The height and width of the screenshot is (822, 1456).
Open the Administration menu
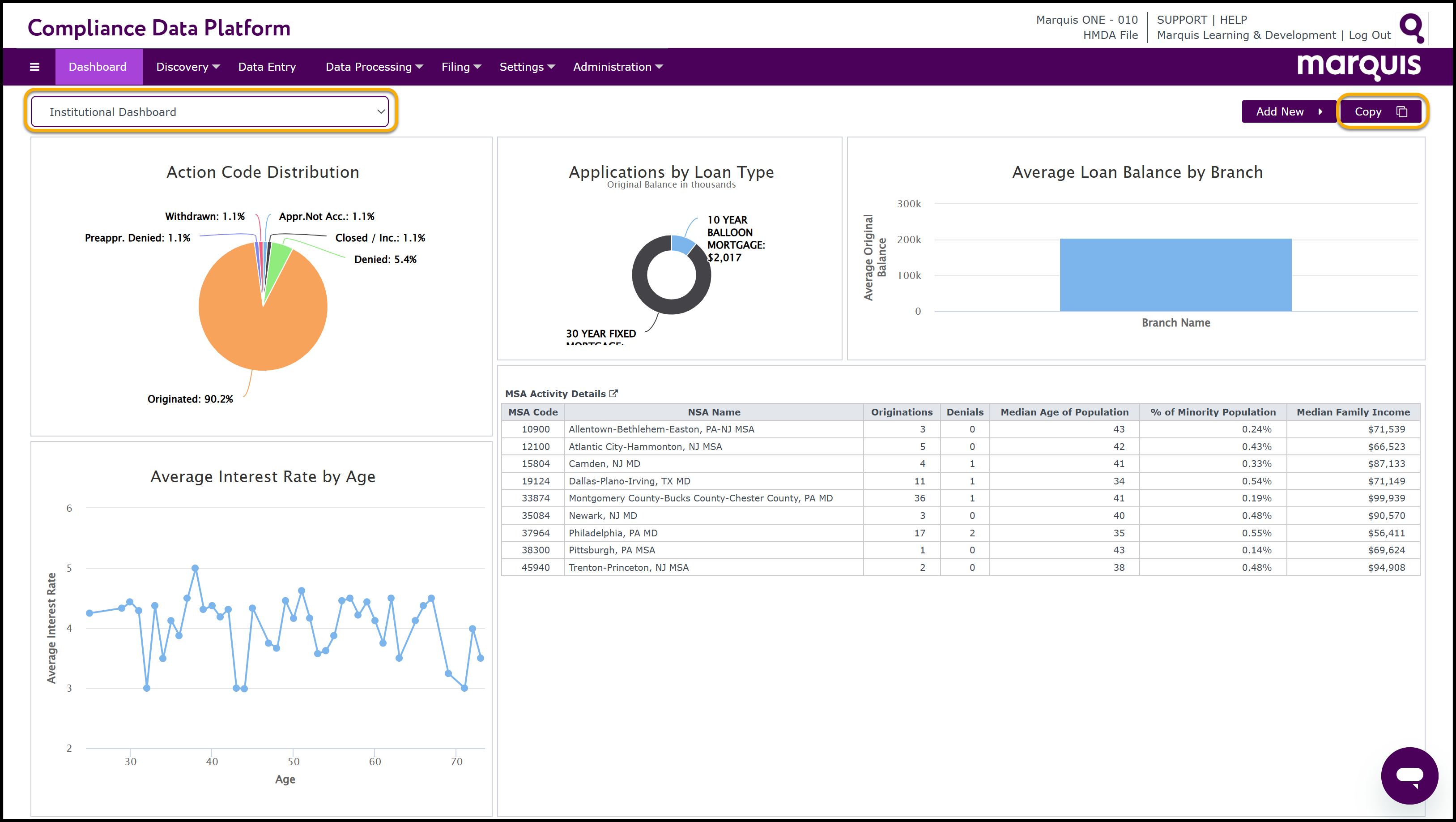click(x=617, y=67)
